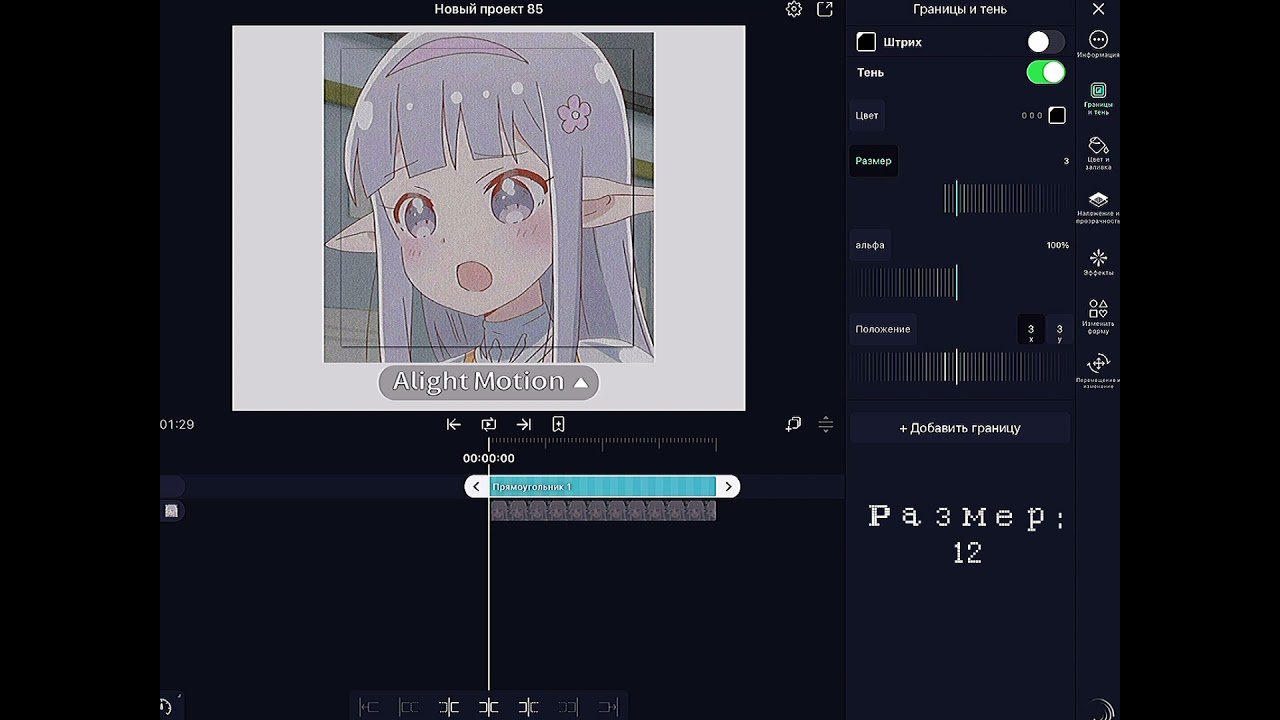Select the Положение x value field
Image resolution: width=1280 pixels, height=720 pixels.
tap(1031, 330)
